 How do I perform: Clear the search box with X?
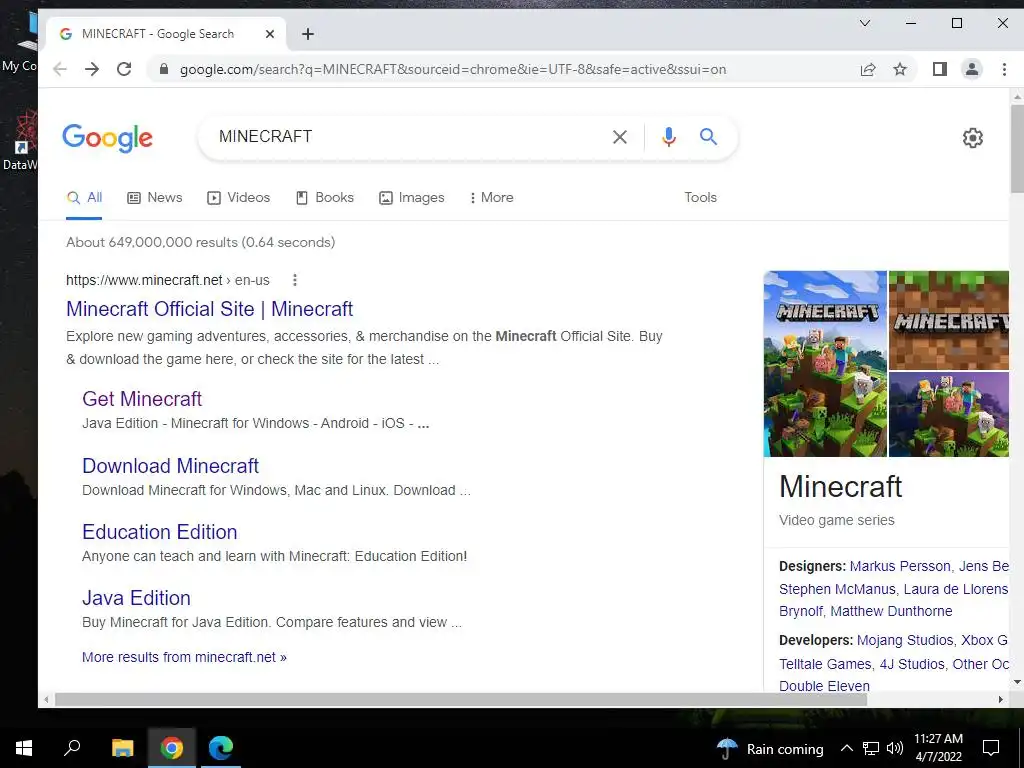point(620,137)
